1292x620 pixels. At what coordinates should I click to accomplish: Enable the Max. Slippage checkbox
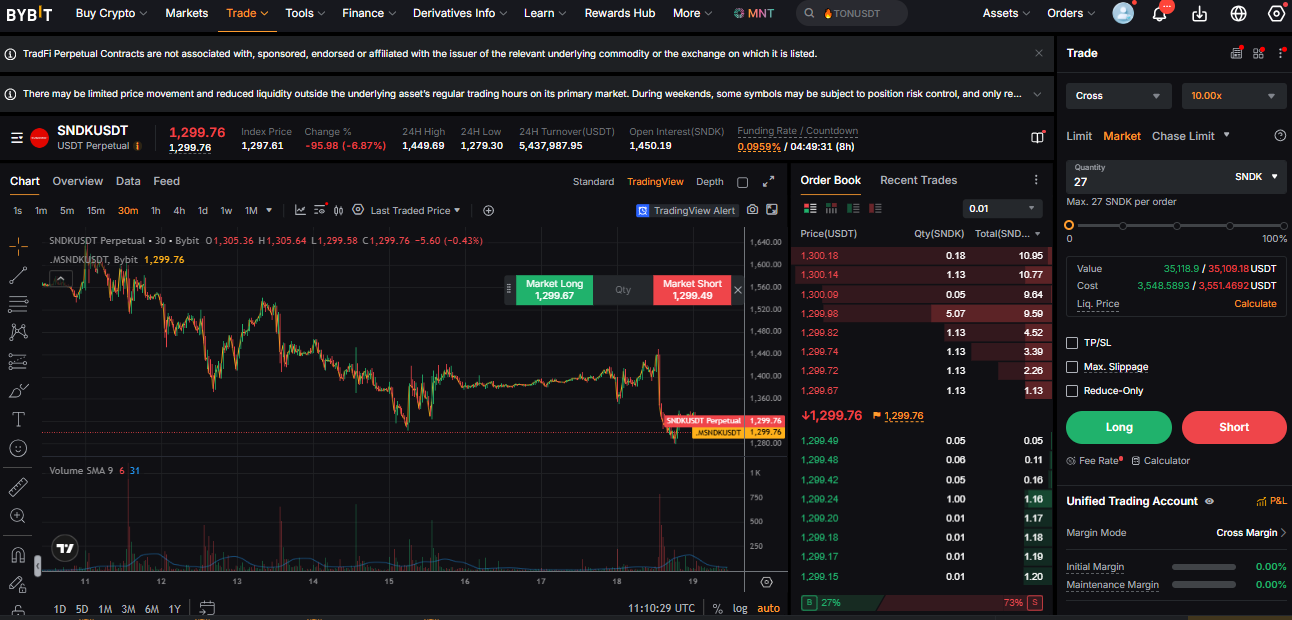(x=1073, y=367)
